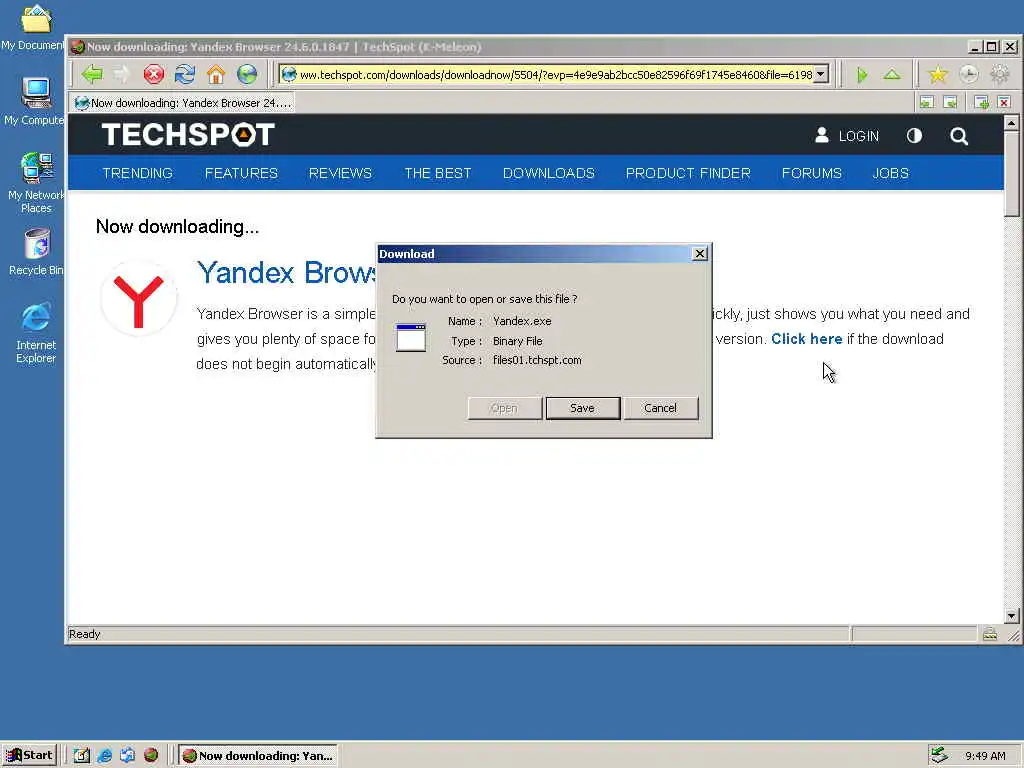
Task: Open the JOBS menu
Action: (891, 173)
